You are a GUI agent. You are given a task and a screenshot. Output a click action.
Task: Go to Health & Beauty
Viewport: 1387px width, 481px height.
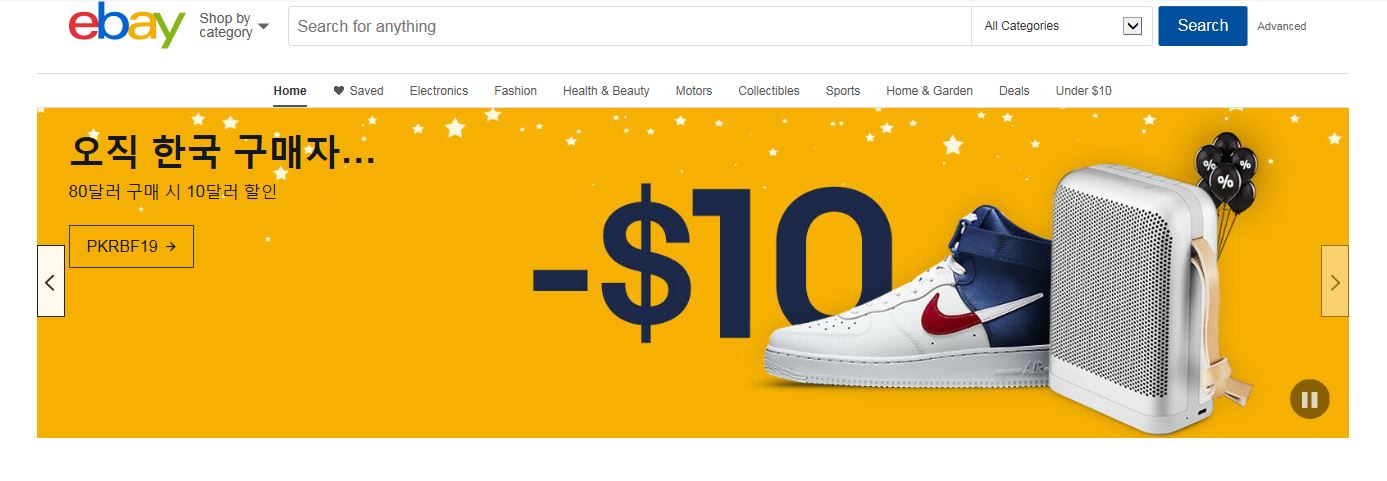[606, 91]
